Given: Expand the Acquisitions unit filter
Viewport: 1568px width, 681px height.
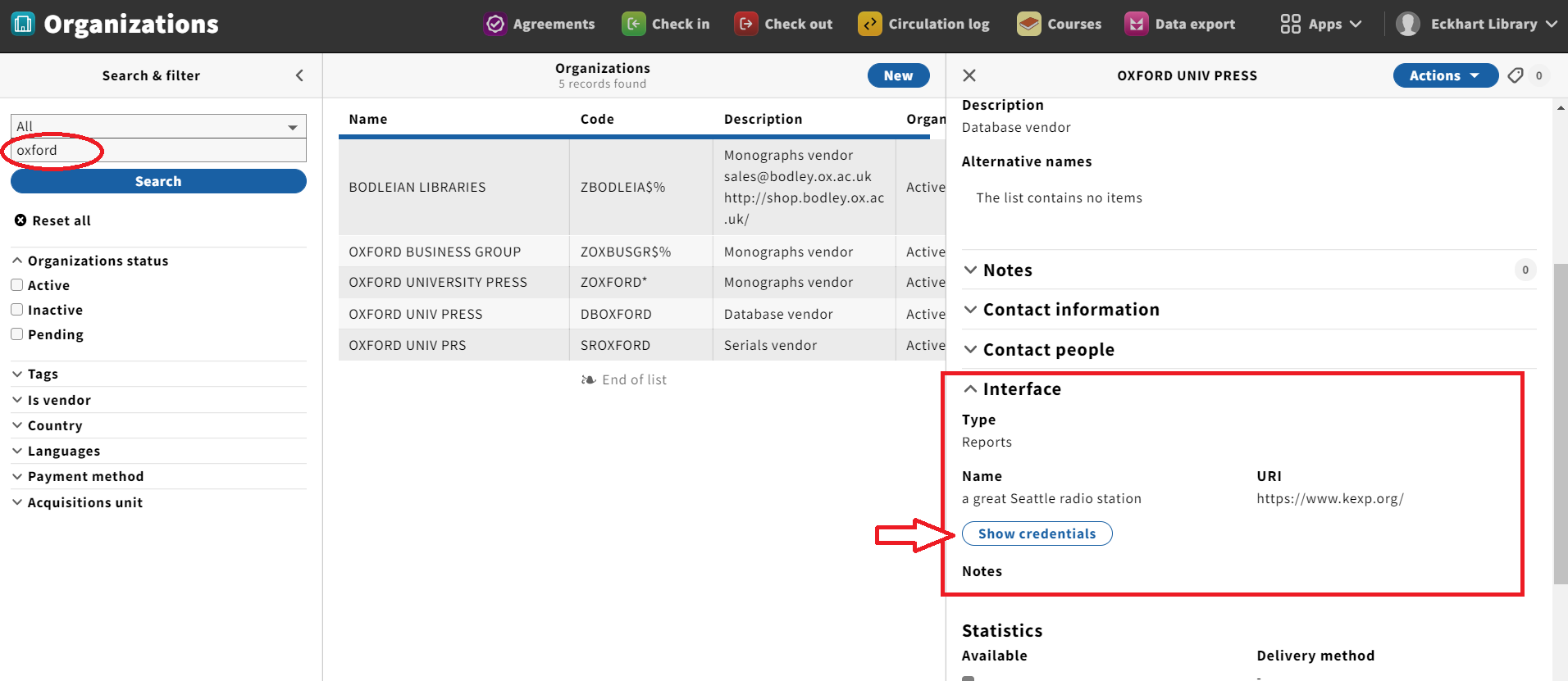Looking at the screenshot, I should tap(78, 502).
